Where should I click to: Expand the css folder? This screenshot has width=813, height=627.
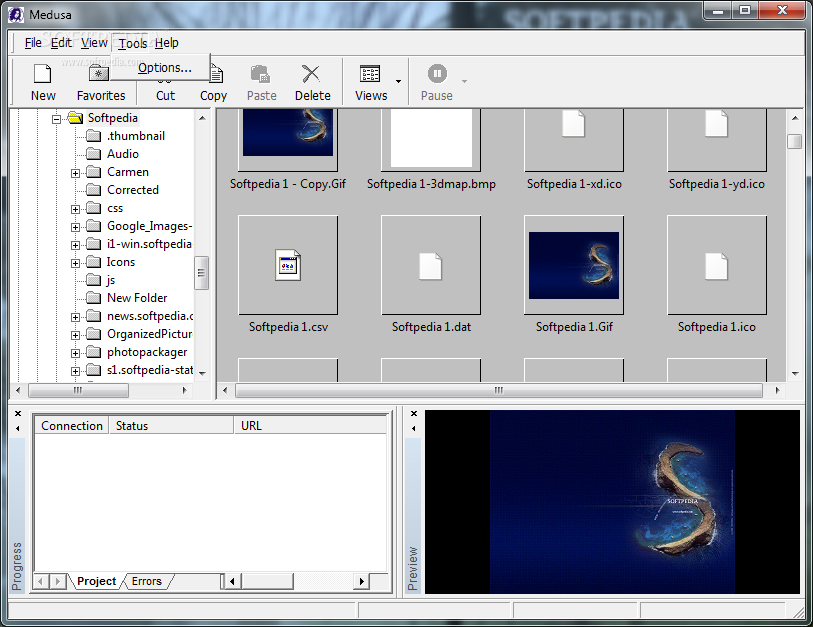pyautogui.click(x=76, y=209)
